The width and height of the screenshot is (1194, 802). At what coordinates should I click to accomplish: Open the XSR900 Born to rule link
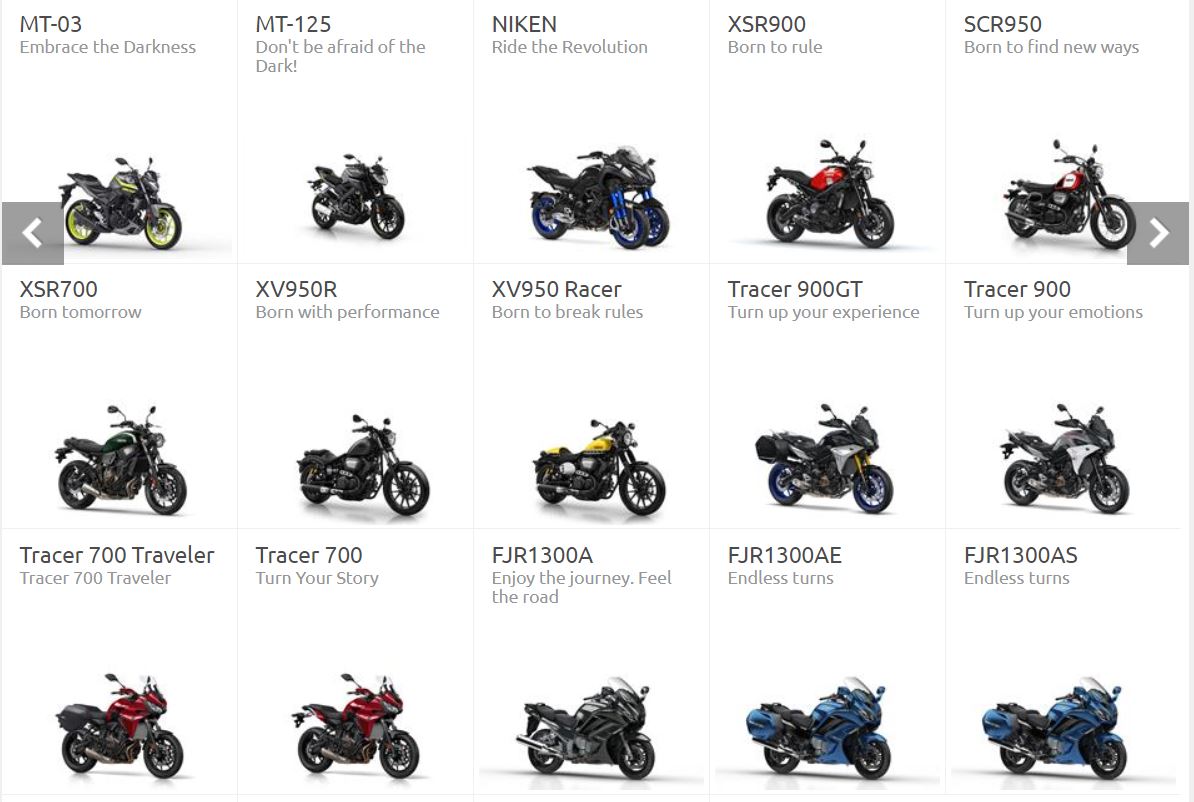(774, 47)
